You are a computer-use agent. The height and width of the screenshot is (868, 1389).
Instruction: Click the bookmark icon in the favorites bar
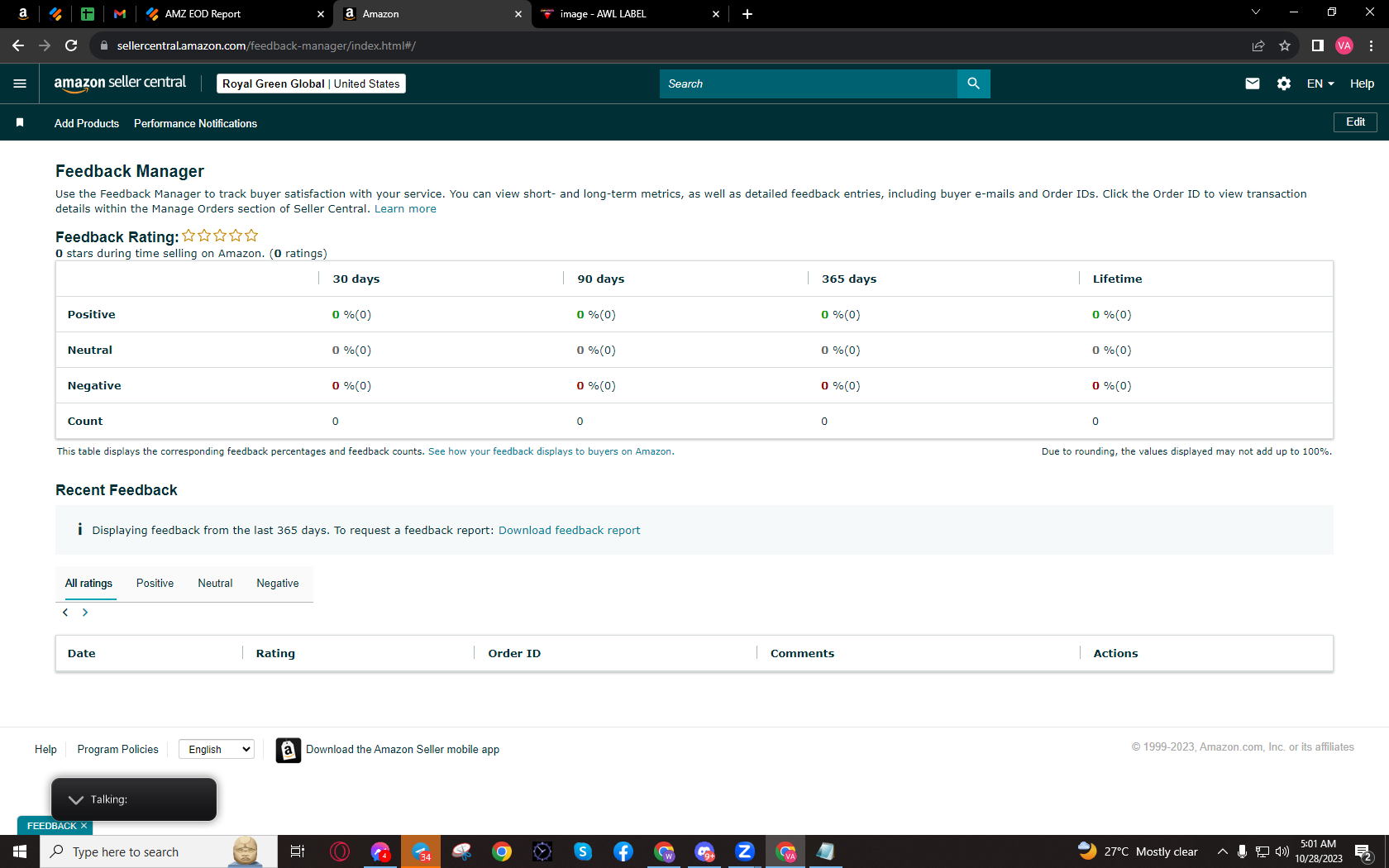pos(20,122)
